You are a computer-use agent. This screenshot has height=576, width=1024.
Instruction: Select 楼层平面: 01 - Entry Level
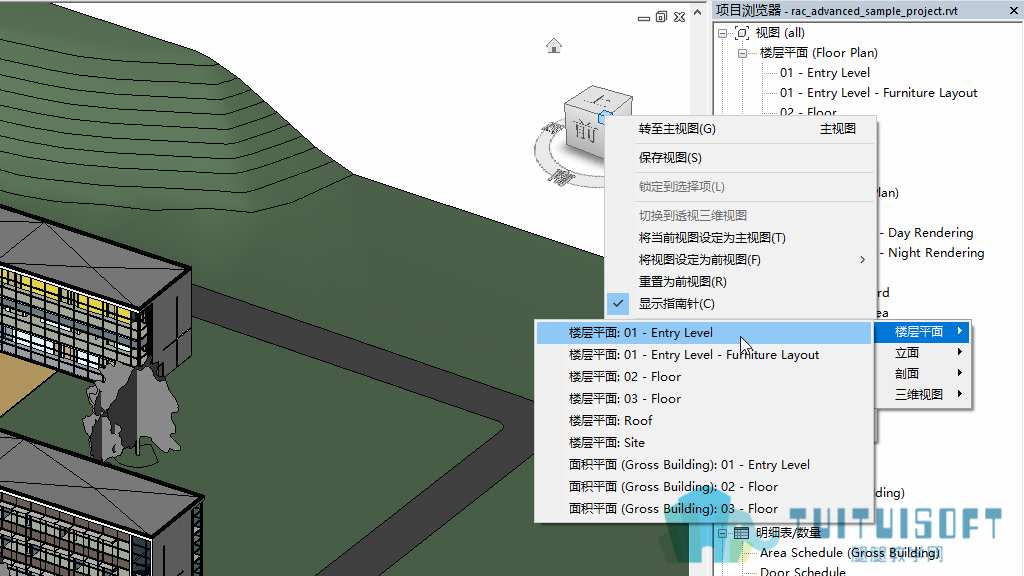[703, 333]
